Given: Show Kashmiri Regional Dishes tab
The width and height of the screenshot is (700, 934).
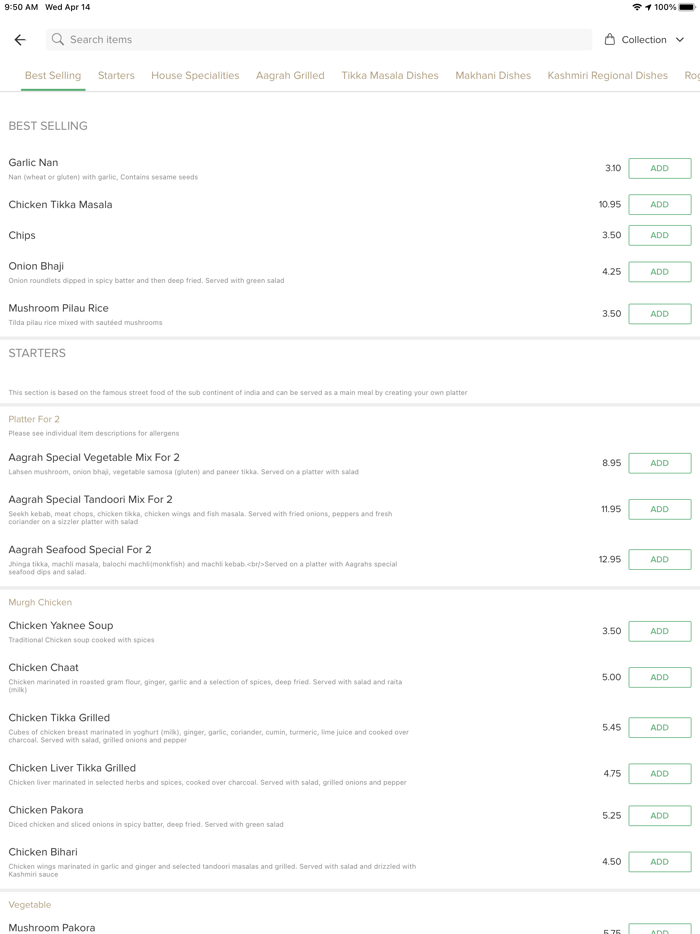Looking at the screenshot, I should pos(607,76).
